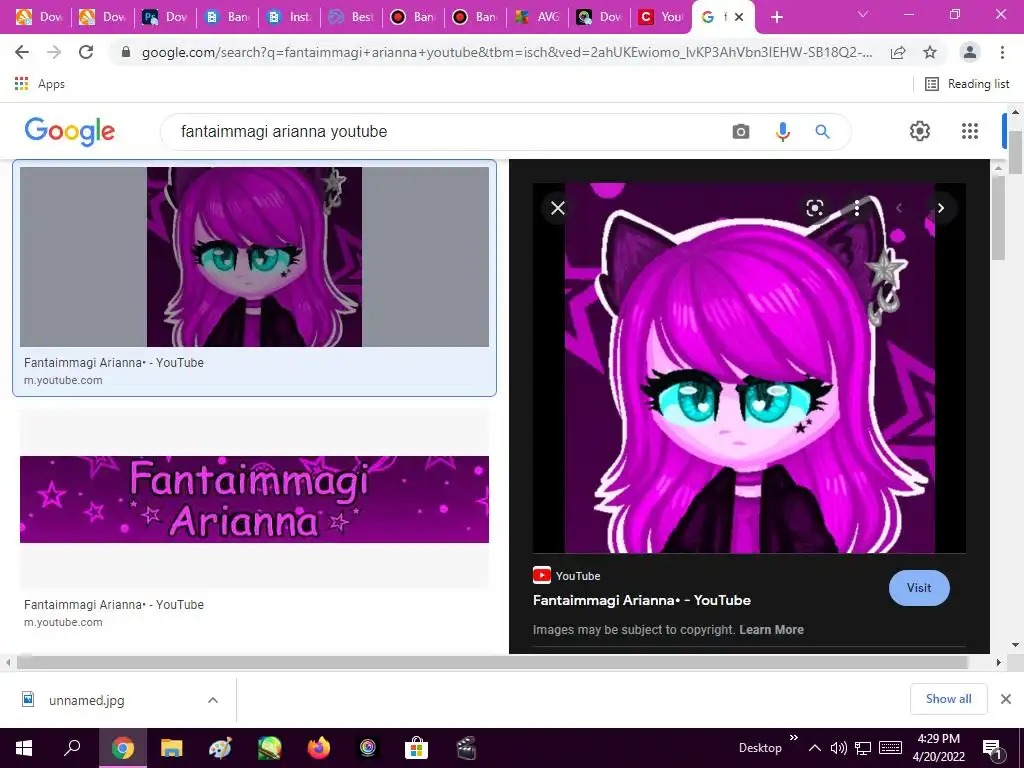Click the horizontal page scrollbar
Image resolution: width=1024 pixels, height=768 pixels.
click(x=491, y=662)
